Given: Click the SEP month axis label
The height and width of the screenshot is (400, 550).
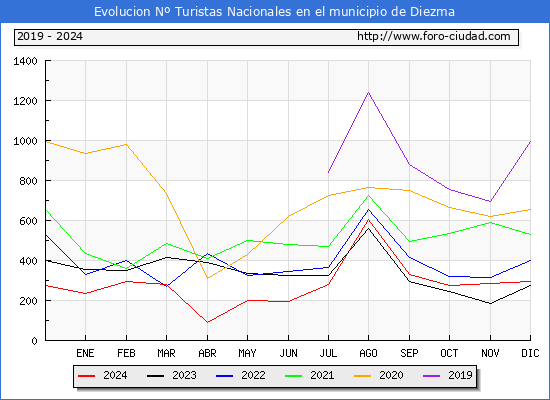Looking at the screenshot, I should 409,353.
